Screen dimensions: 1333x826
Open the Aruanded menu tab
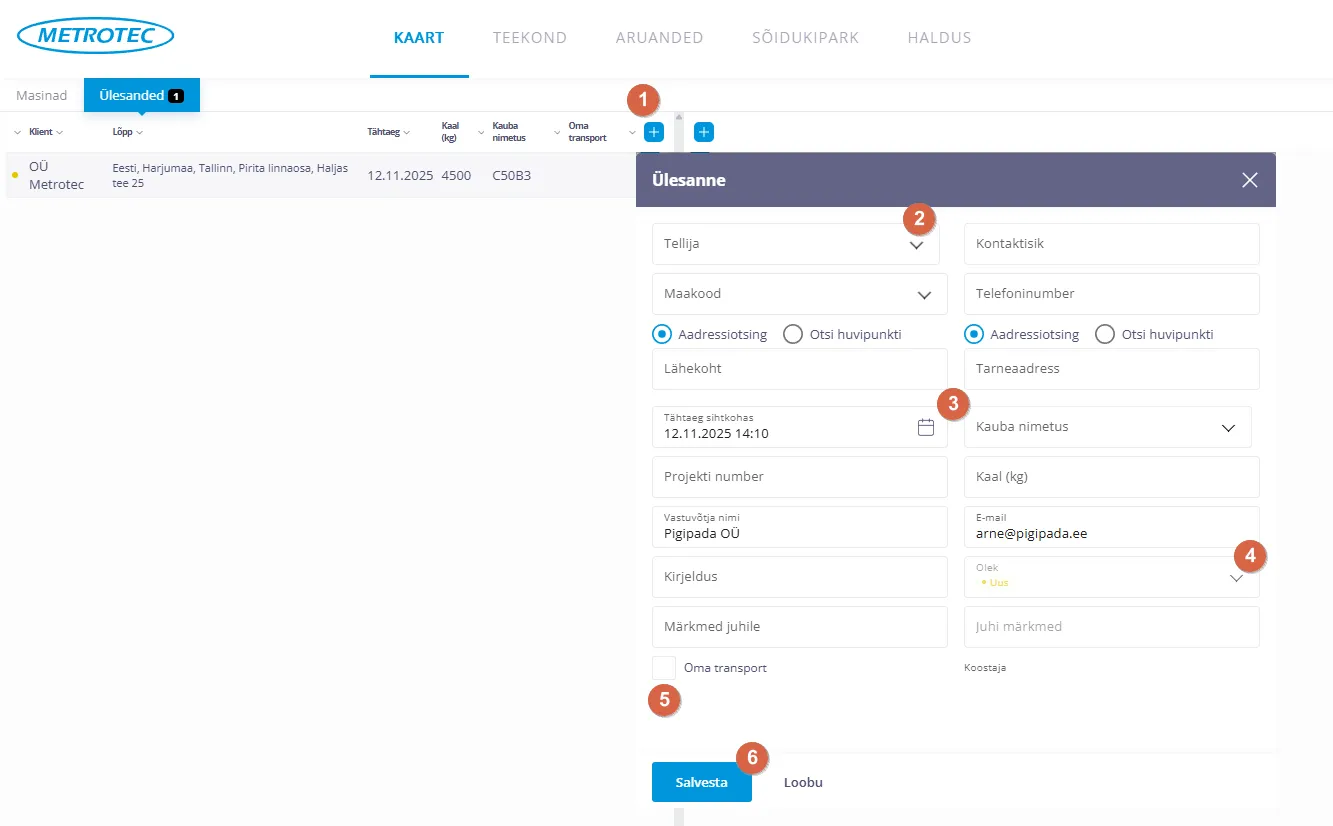(x=659, y=38)
